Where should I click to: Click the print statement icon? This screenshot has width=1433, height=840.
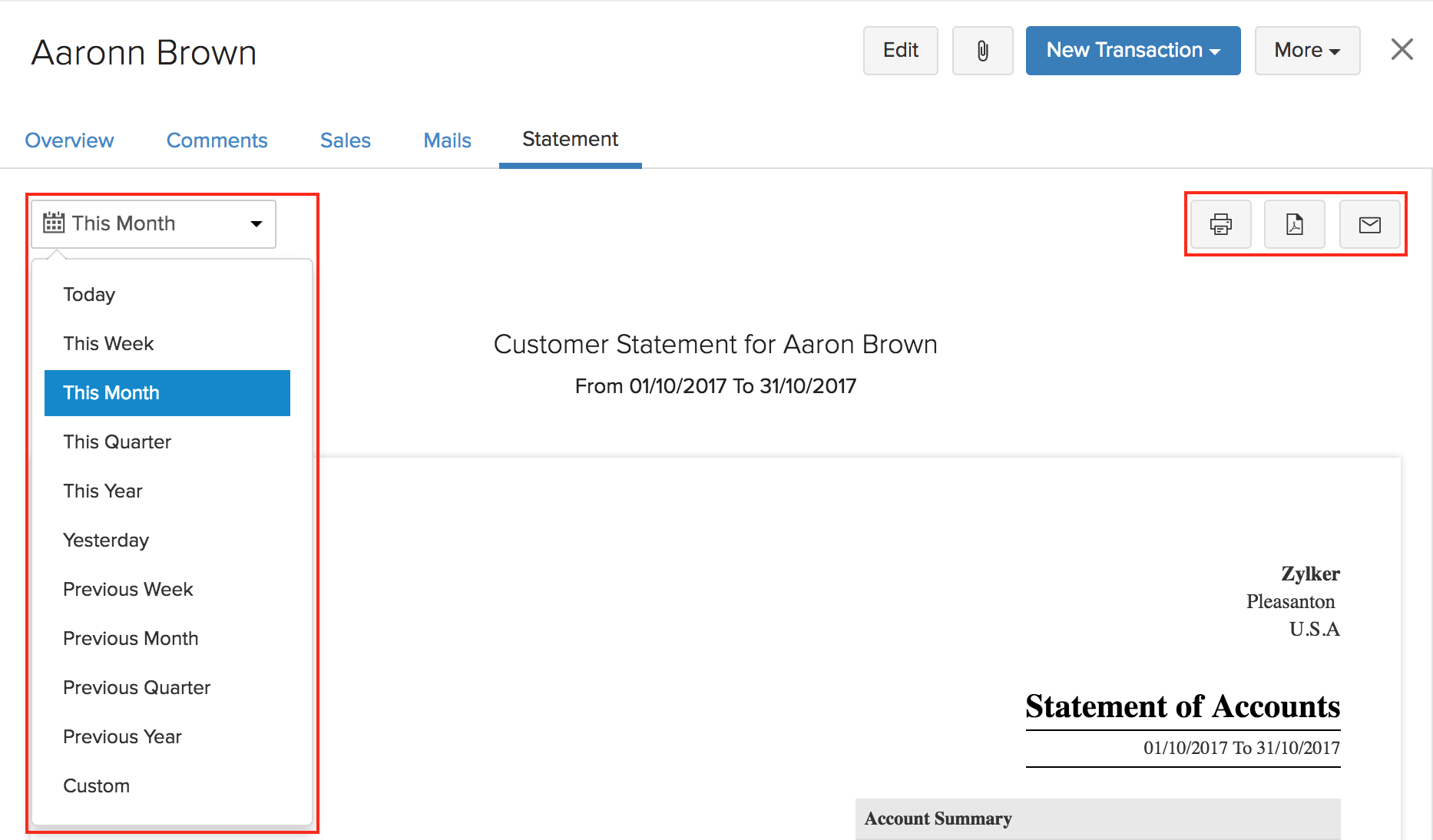click(1220, 224)
